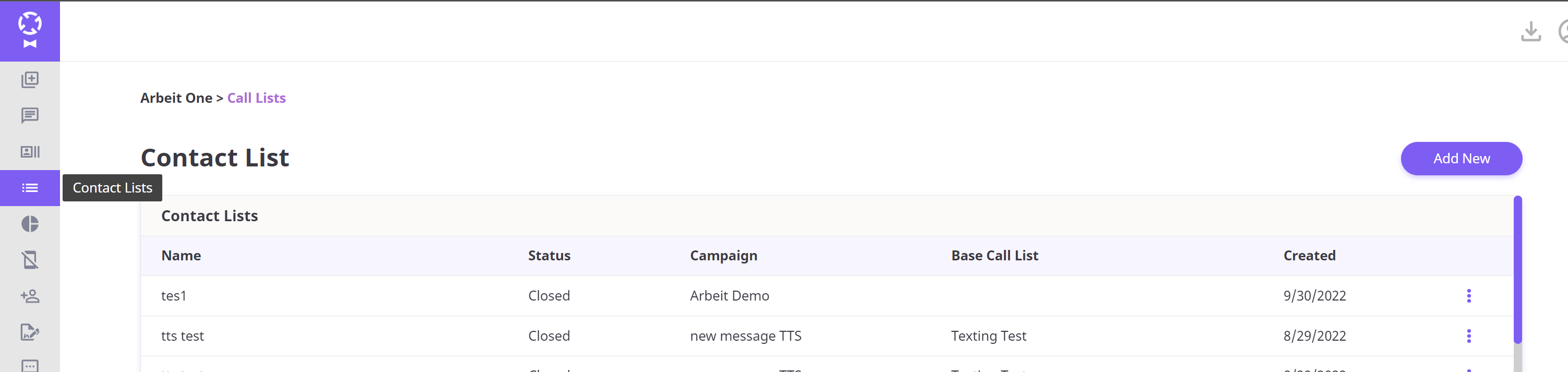This screenshot has width=1568, height=372.
Task: Open the messages chat icon in sidebar
Action: (x=30, y=116)
